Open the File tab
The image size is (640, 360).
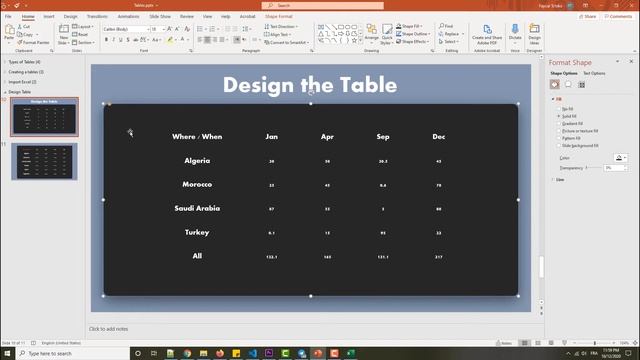click(x=8, y=16)
